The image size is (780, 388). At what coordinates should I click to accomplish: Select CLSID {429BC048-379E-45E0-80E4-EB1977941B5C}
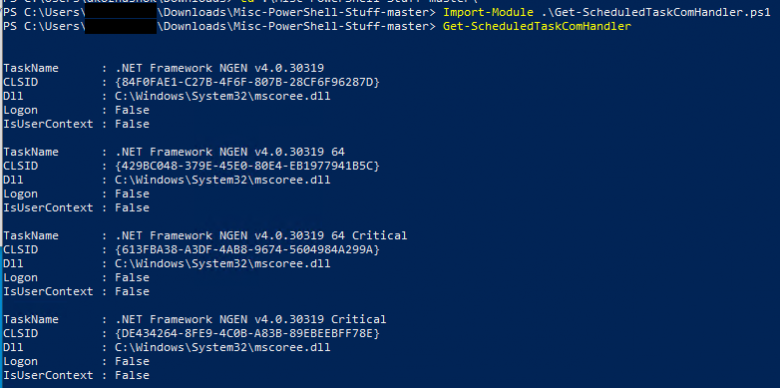click(247, 166)
